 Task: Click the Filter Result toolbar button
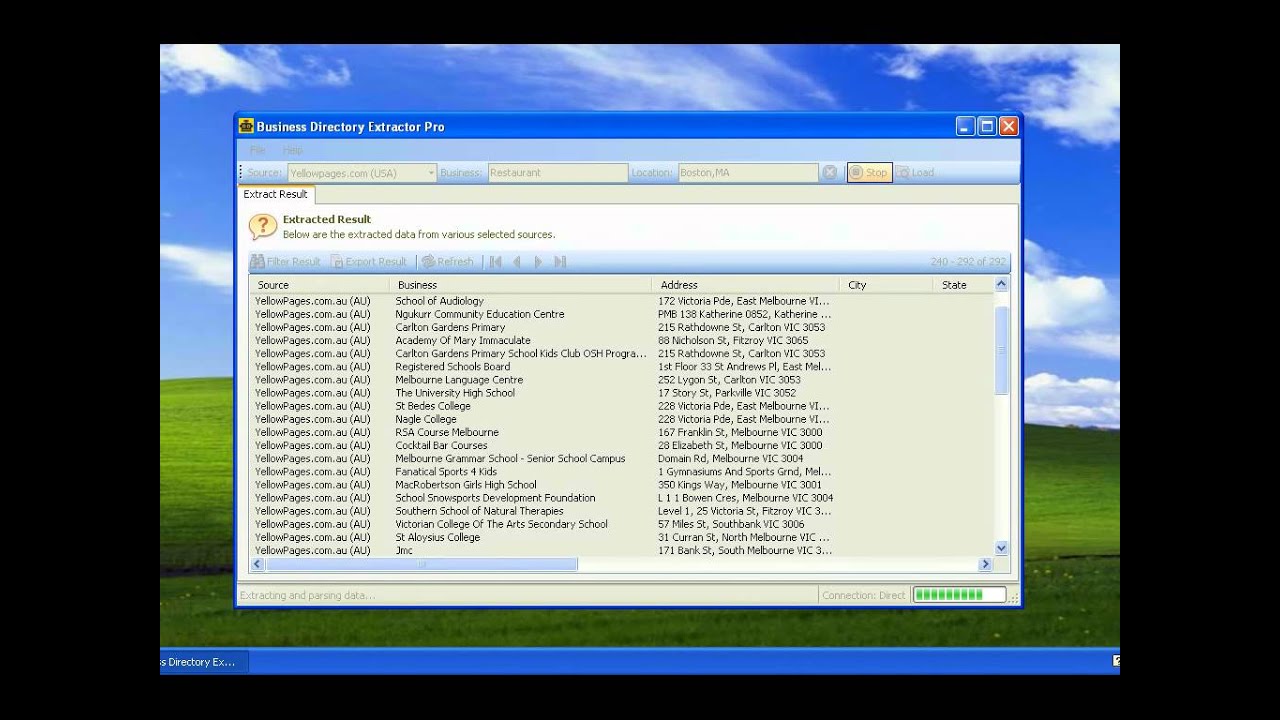tap(286, 262)
